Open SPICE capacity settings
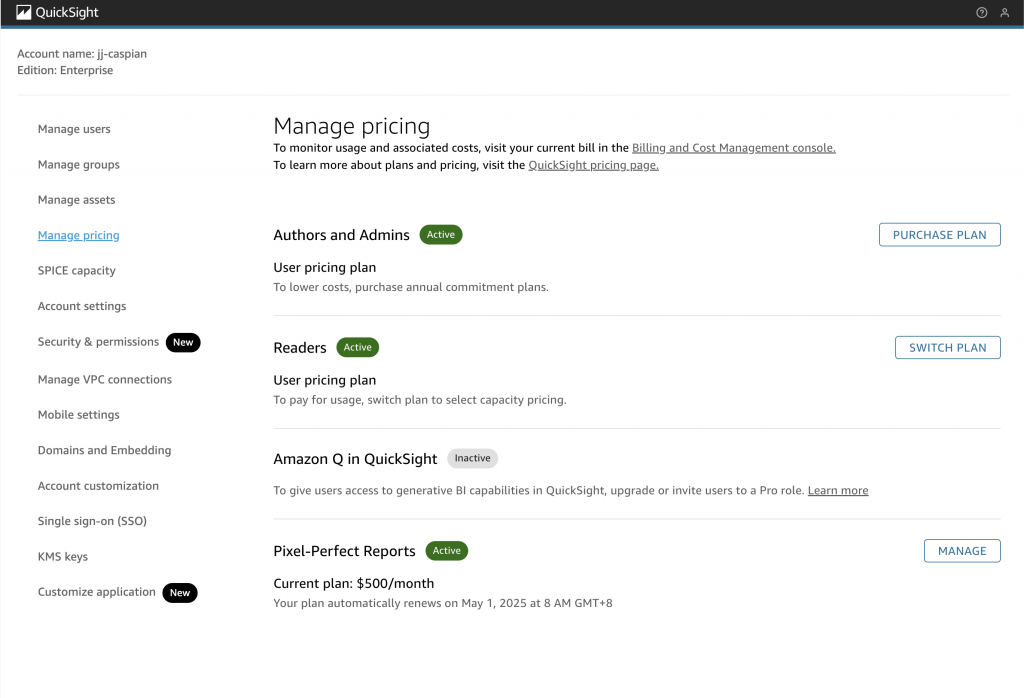Image resolution: width=1024 pixels, height=698 pixels. [76, 271]
